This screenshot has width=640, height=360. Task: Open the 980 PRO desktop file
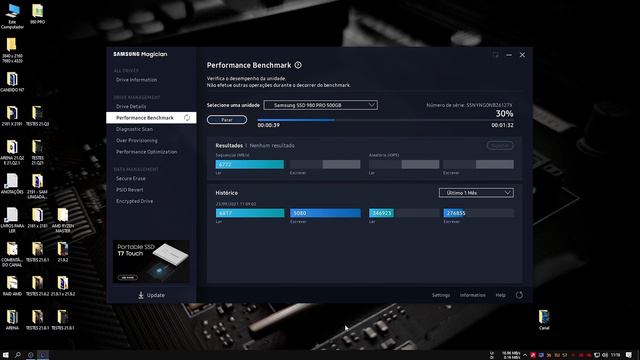pyautogui.click(x=38, y=14)
